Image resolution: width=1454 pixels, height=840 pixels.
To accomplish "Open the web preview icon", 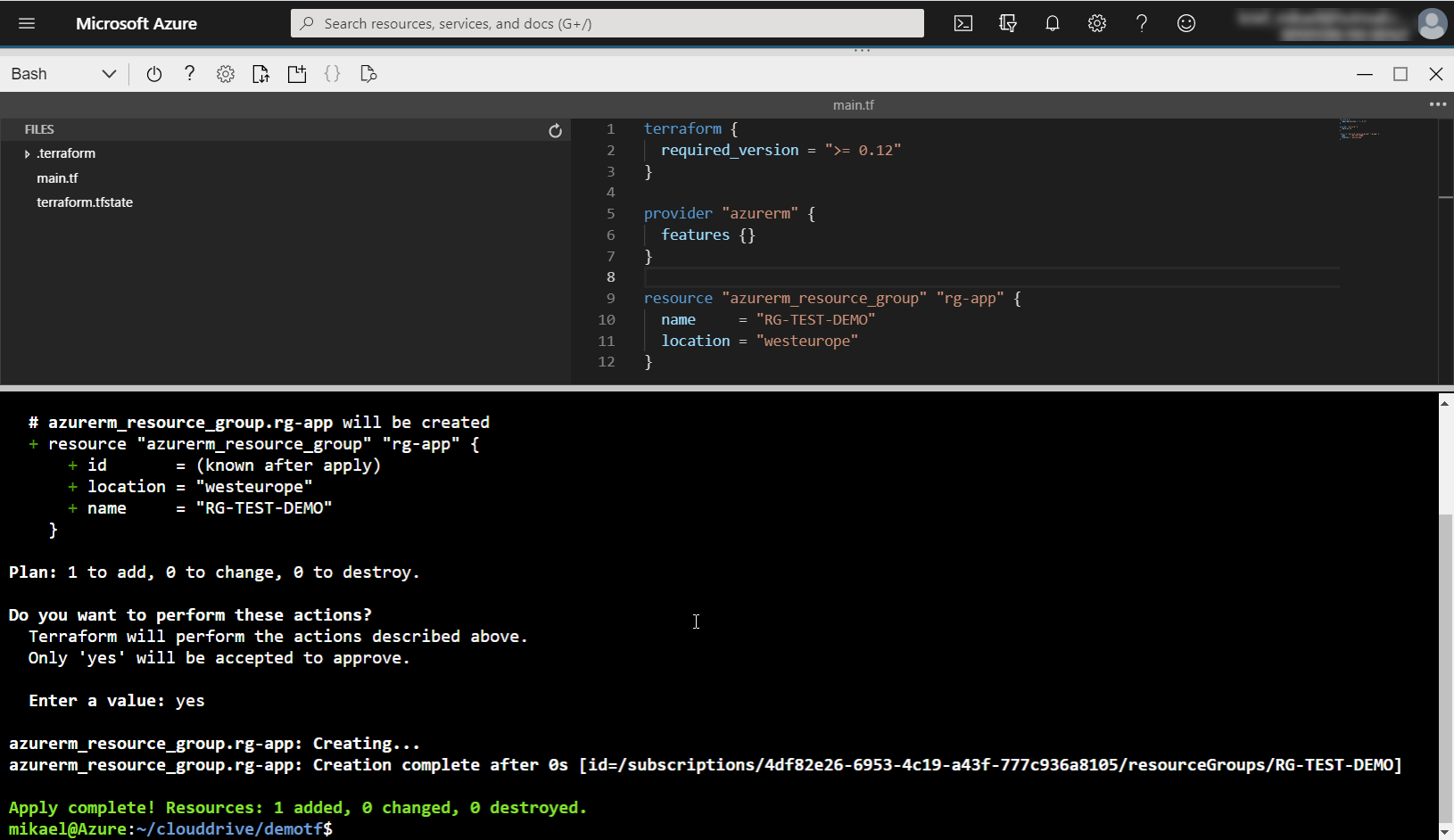I will 368,74.
